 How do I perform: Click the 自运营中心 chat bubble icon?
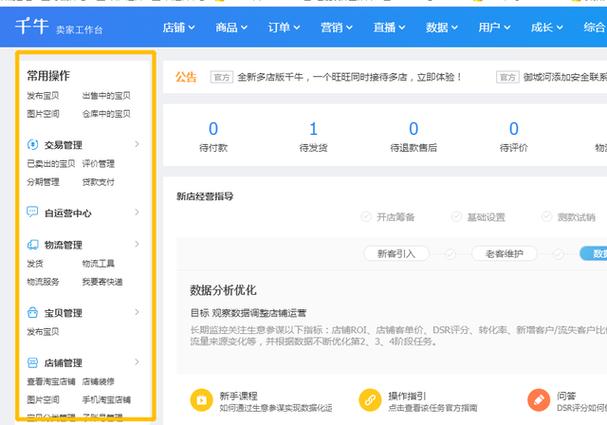click(x=33, y=212)
